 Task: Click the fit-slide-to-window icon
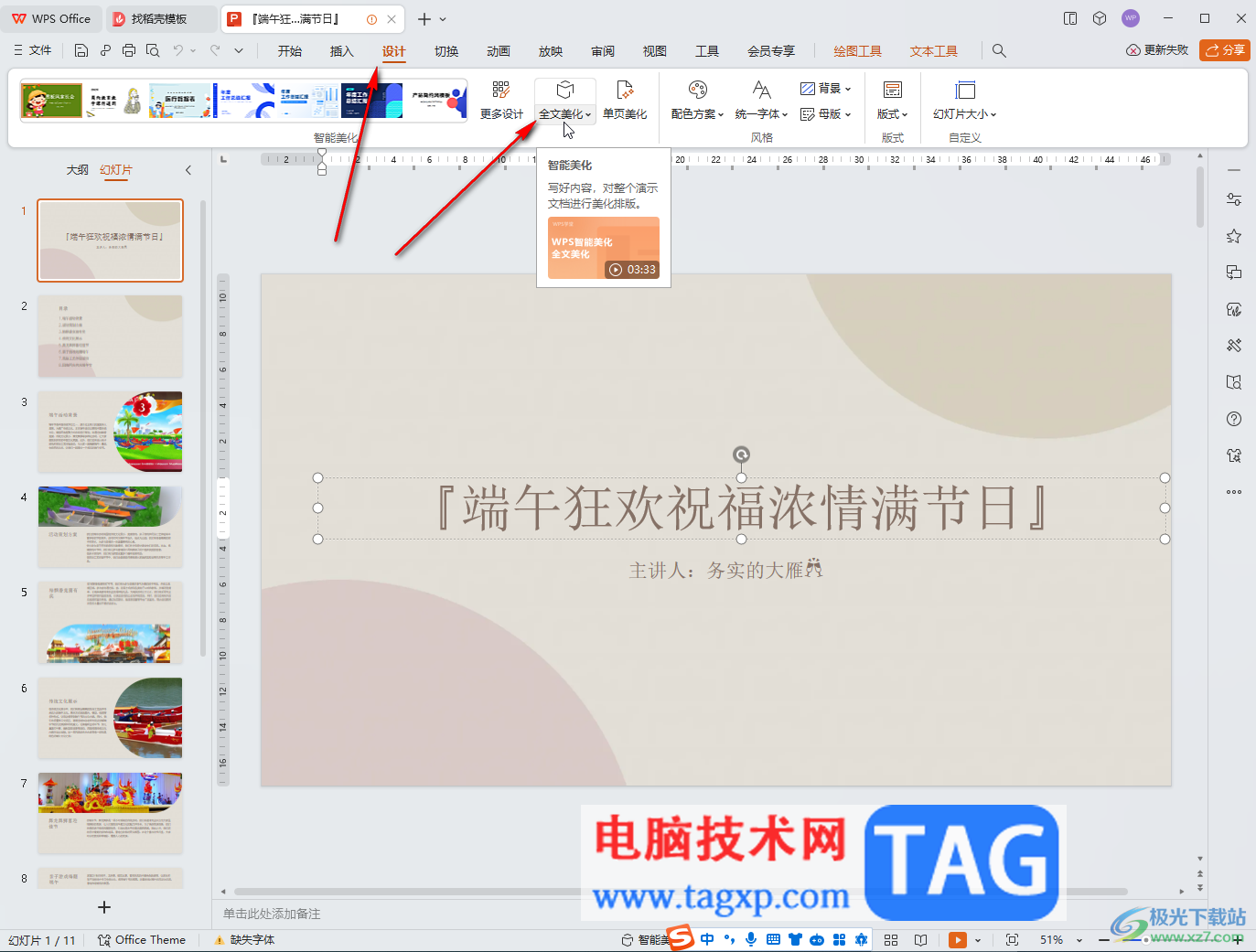[1012, 940]
